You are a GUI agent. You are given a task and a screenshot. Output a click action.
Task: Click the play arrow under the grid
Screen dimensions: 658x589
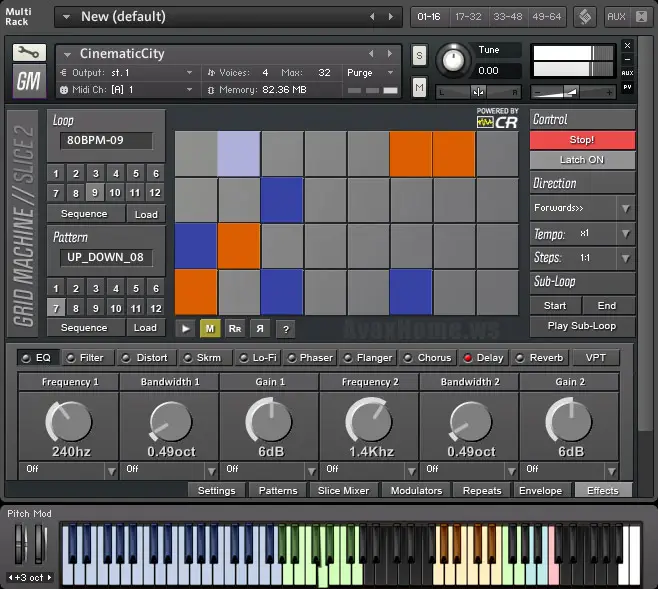(185, 328)
